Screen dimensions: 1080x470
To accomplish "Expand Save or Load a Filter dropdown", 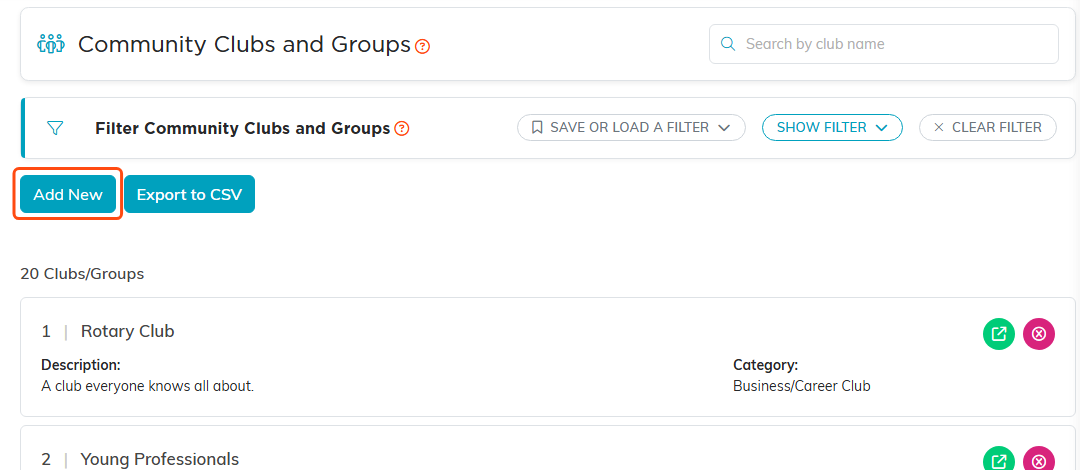I will (631, 127).
